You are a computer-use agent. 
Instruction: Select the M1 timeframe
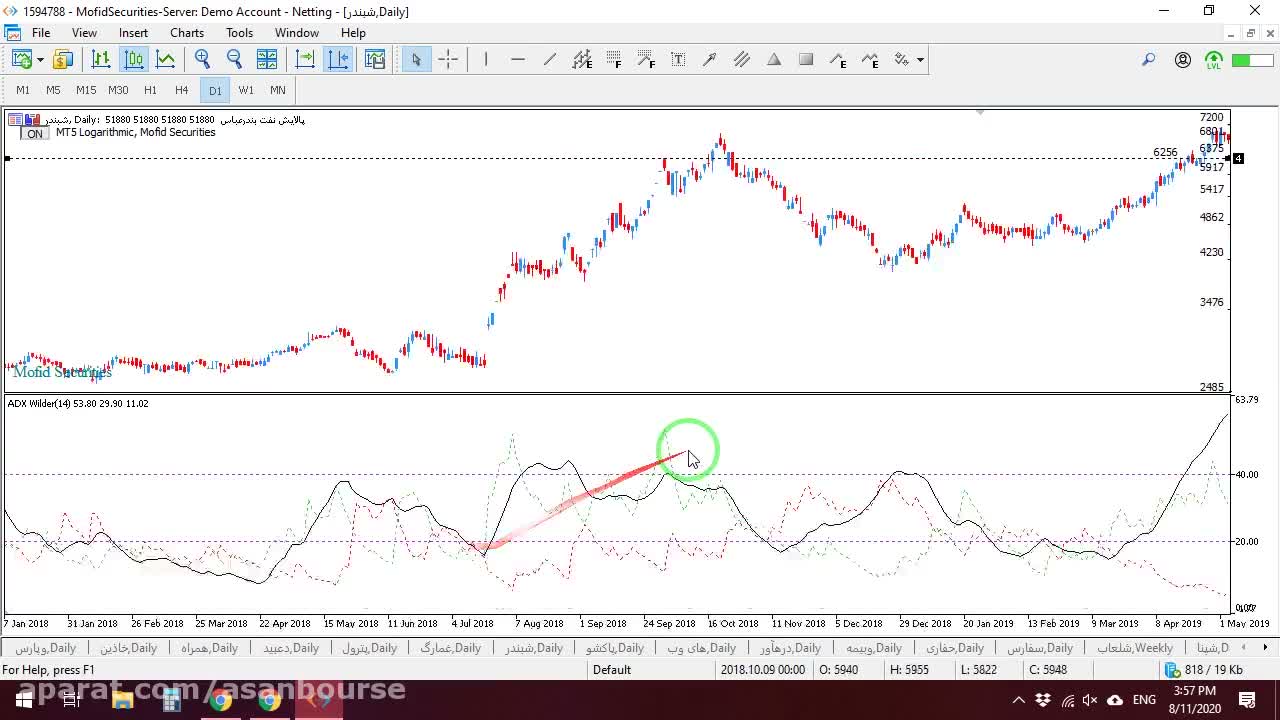click(x=23, y=90)
